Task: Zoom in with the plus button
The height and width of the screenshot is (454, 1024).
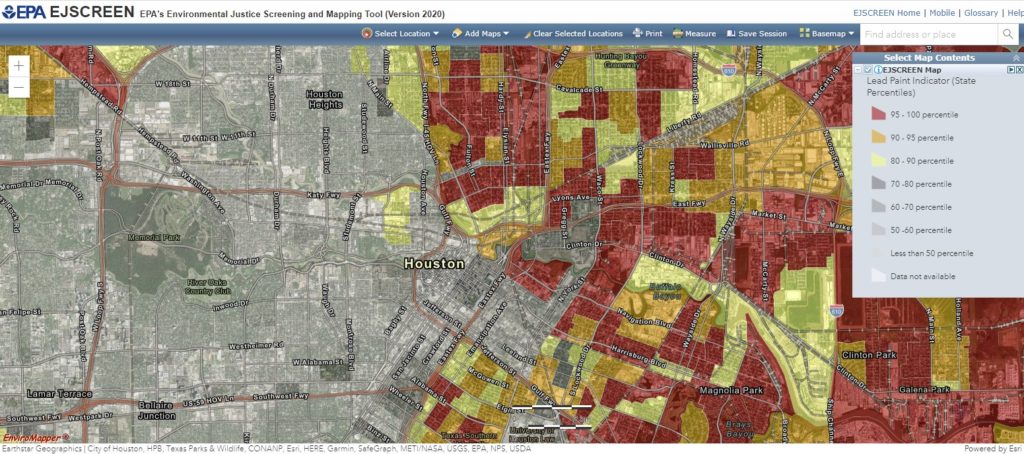Action: pos(19,65)
